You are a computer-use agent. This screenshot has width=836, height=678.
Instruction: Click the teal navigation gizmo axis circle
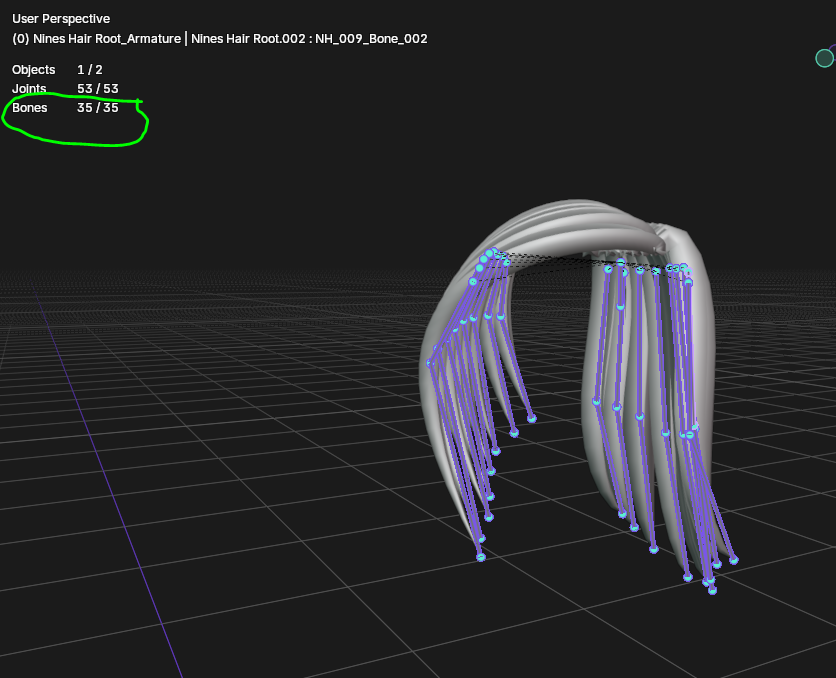coord(824,58)
